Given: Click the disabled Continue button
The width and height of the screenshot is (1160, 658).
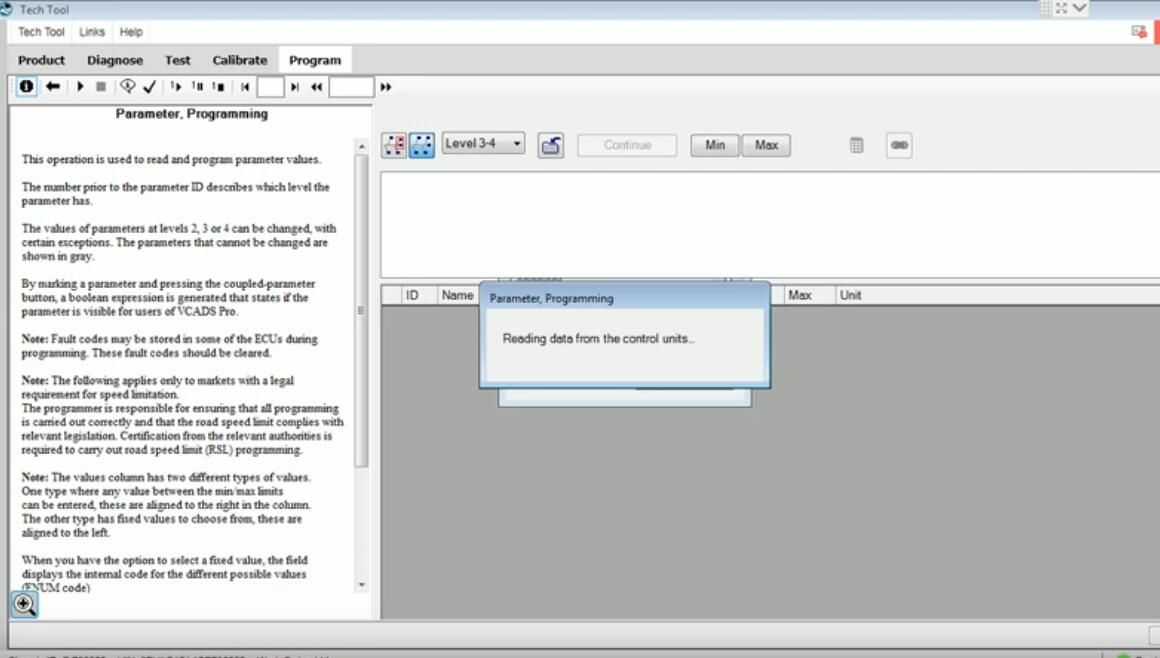Looking at the screenshot, I should (627, 145).
